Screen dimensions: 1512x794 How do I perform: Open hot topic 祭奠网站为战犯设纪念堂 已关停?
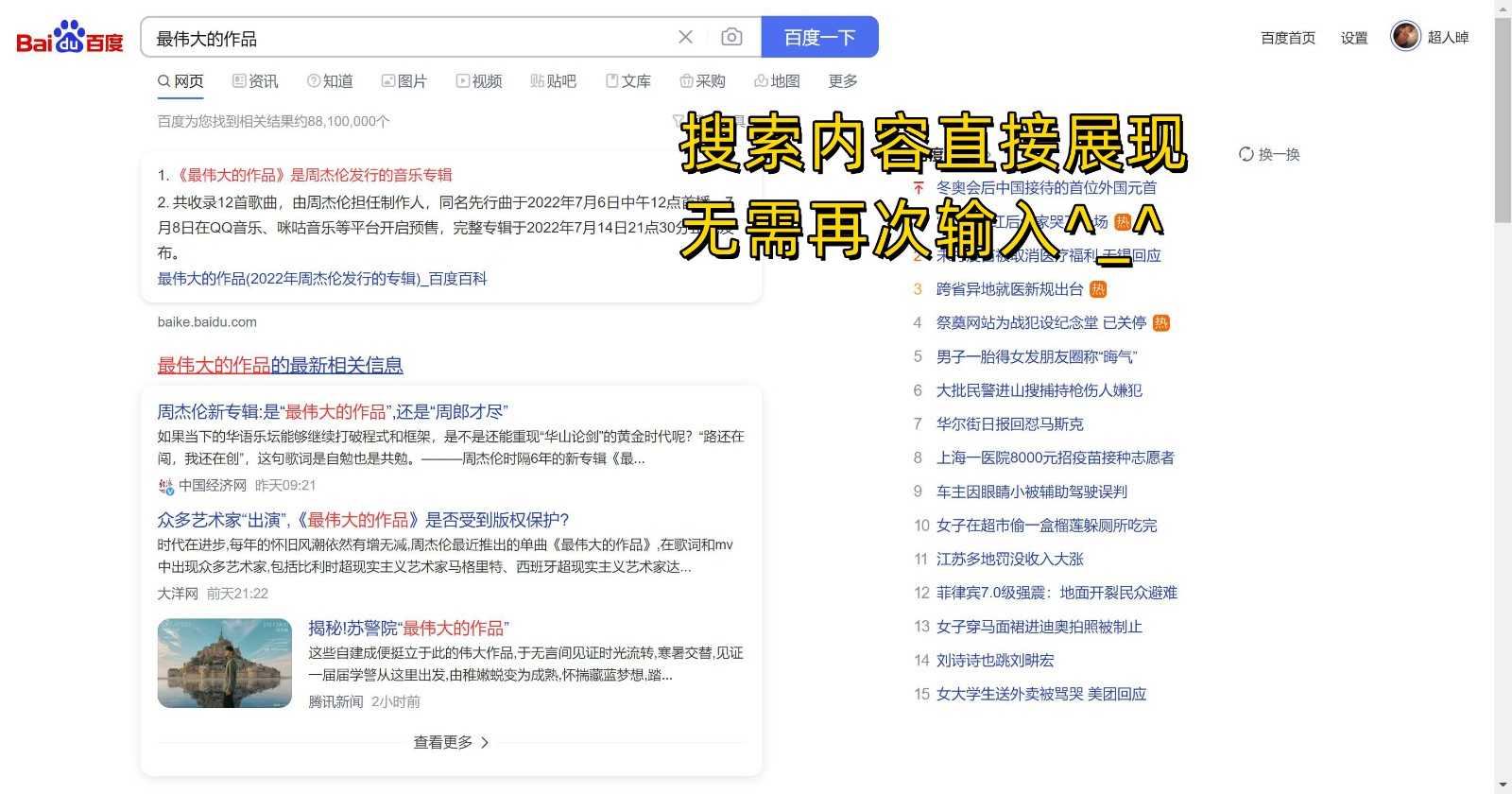tap(1040, 323)
